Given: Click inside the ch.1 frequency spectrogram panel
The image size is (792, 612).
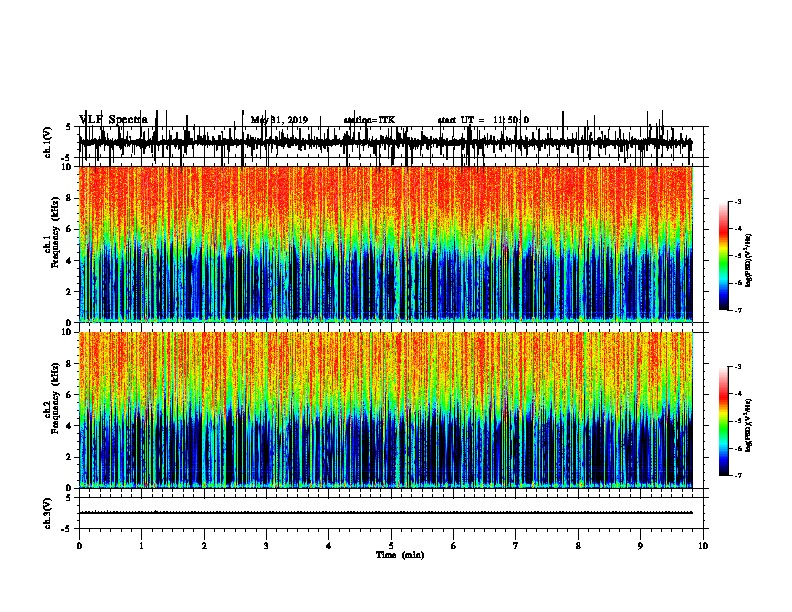Looking at the screenshot, I should click(385, 244).
